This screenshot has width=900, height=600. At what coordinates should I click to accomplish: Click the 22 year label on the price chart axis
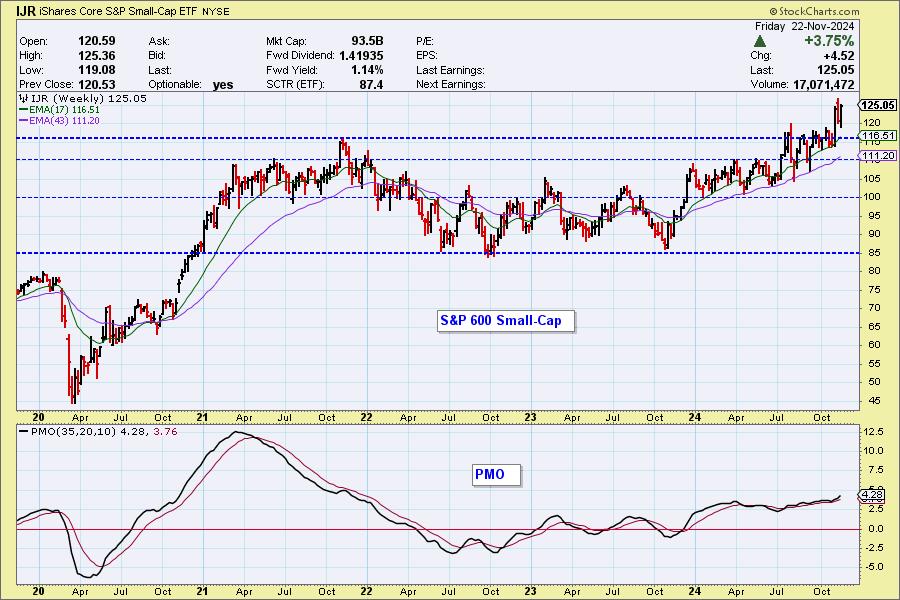[x=366, y=417]
